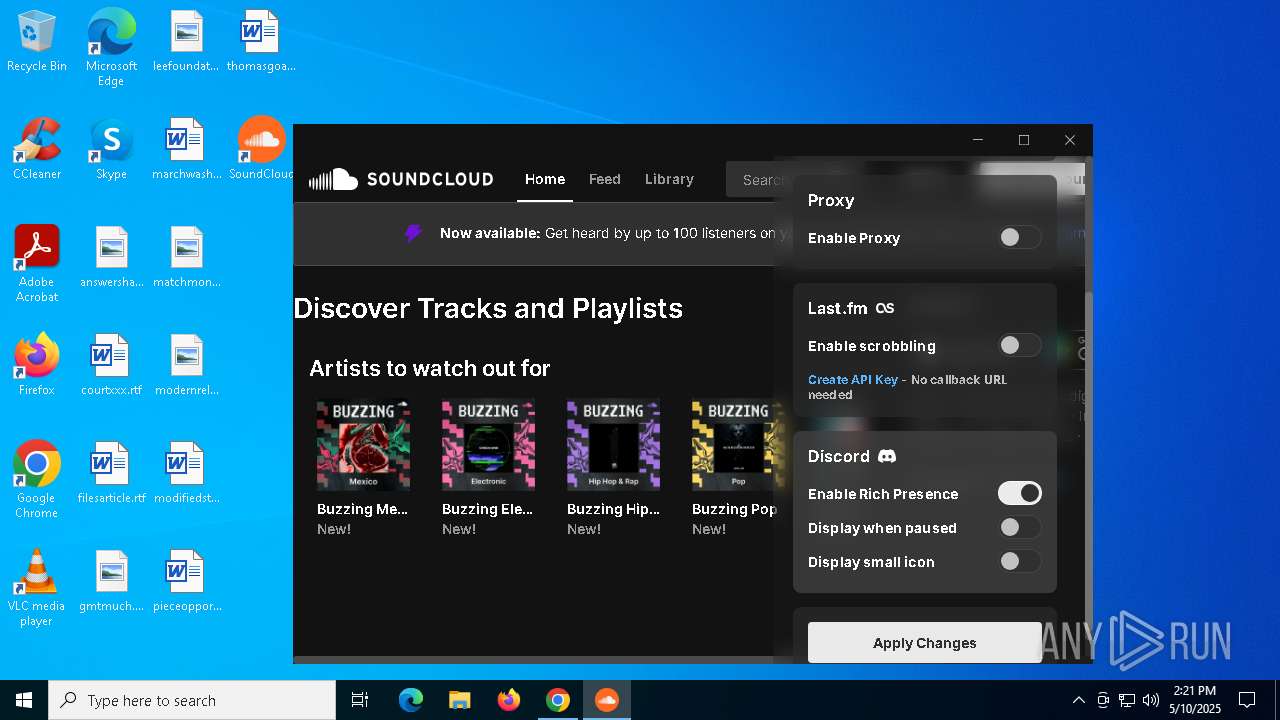Screen dimensions: 1280x720
Task: Select the thomasgoa... Word file on desktop
Action: tap(261, 42)
